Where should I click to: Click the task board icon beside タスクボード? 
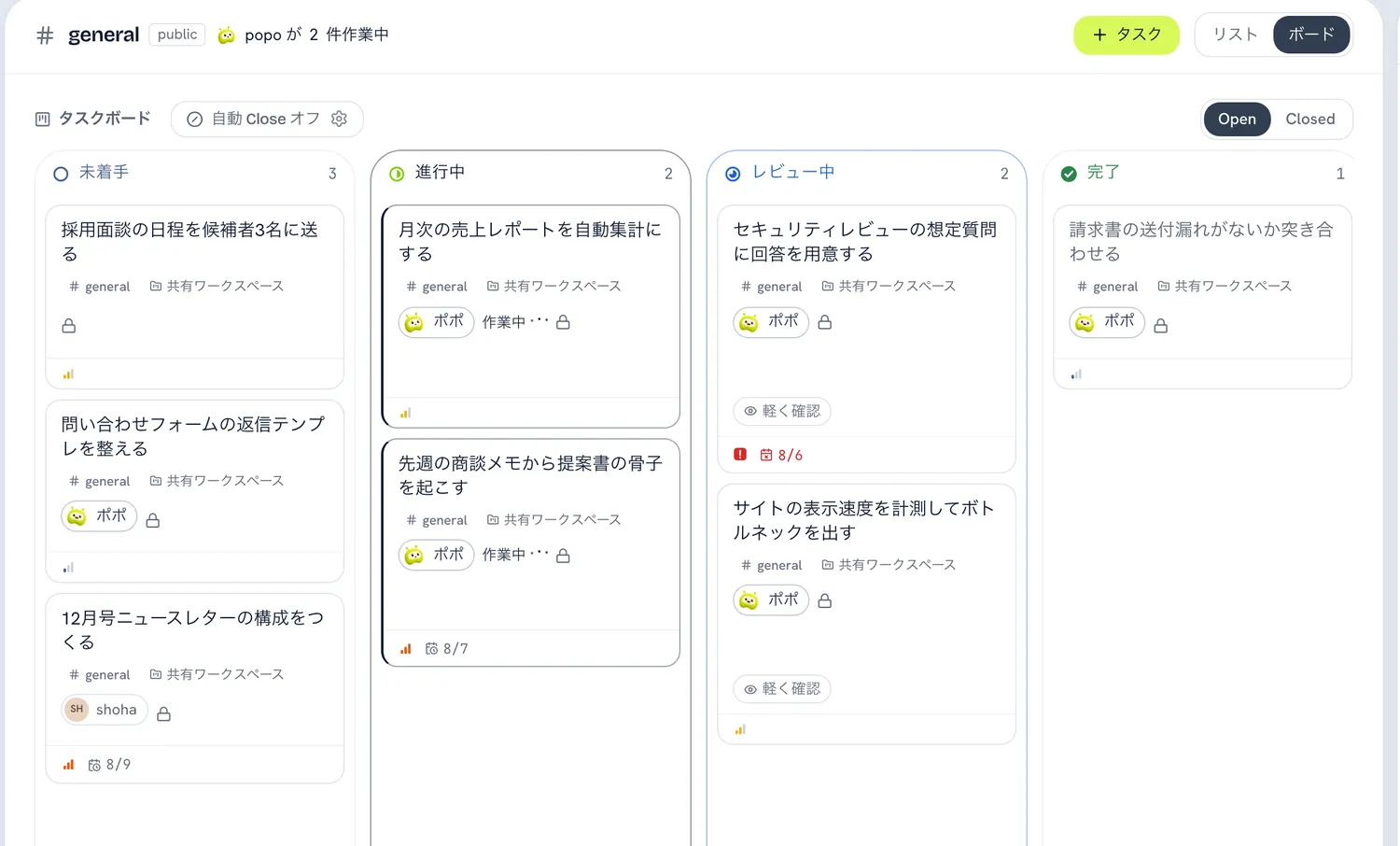tap(42, 119)
